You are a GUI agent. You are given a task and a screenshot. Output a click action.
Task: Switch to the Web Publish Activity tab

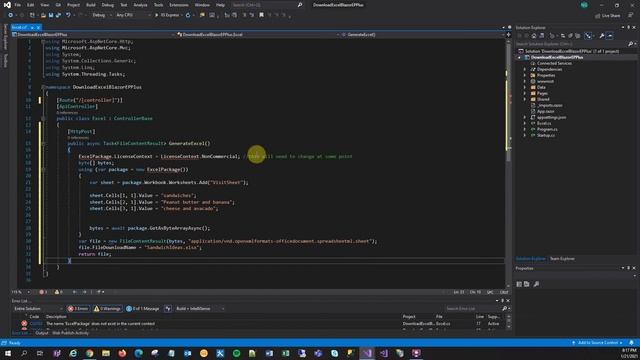click(x=70, y=333)
